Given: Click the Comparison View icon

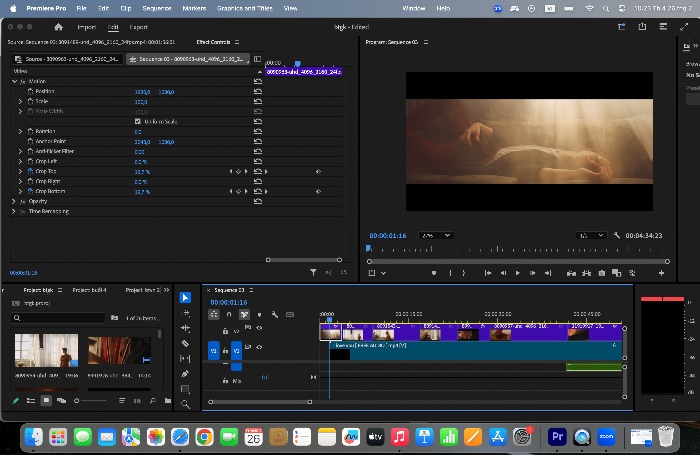Looking at the screenshot, I should point(617,273).
